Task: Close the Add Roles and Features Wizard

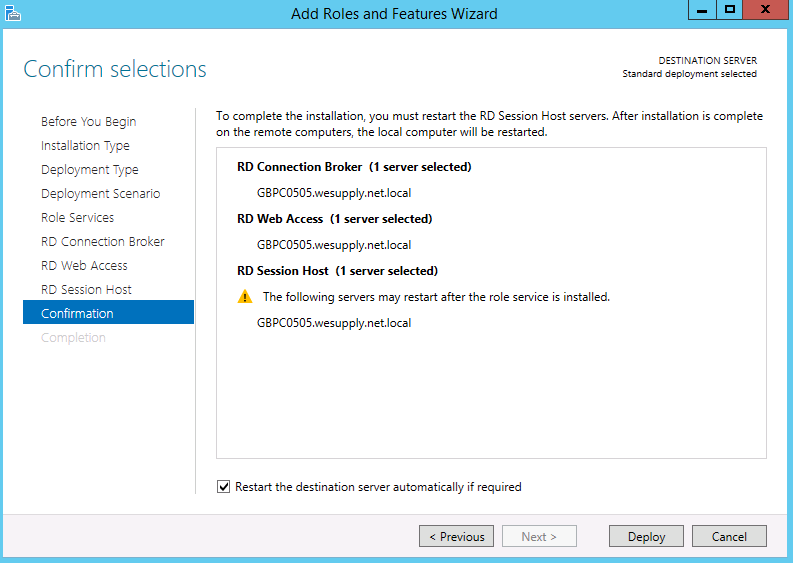Action: coord(766,10)
